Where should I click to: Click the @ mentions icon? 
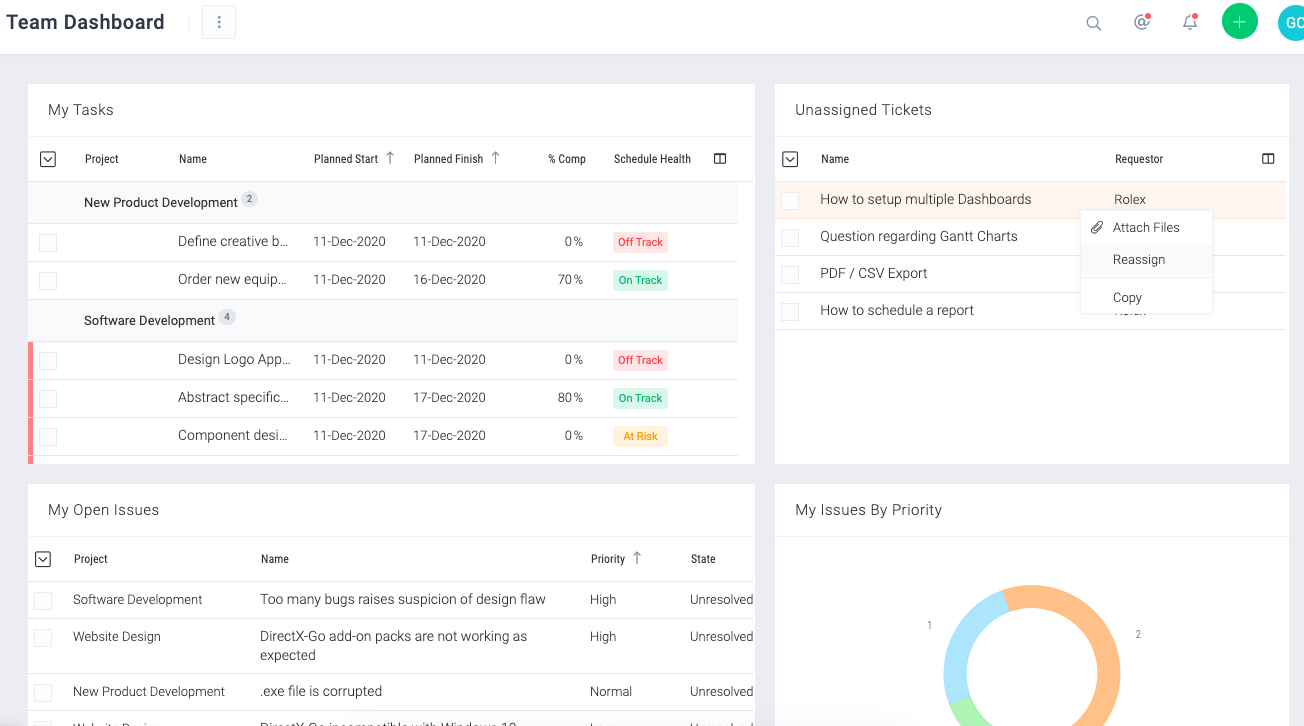(1141, 22)
